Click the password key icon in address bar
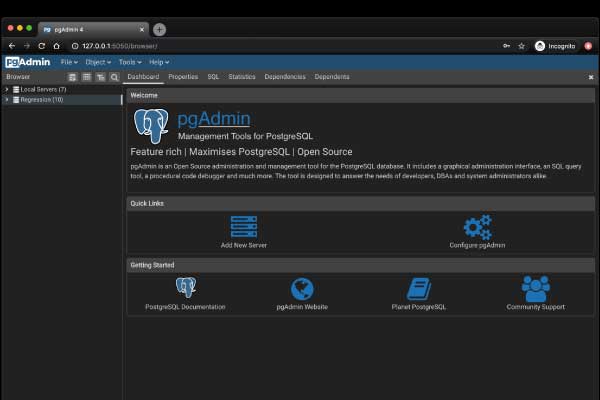 506,46
